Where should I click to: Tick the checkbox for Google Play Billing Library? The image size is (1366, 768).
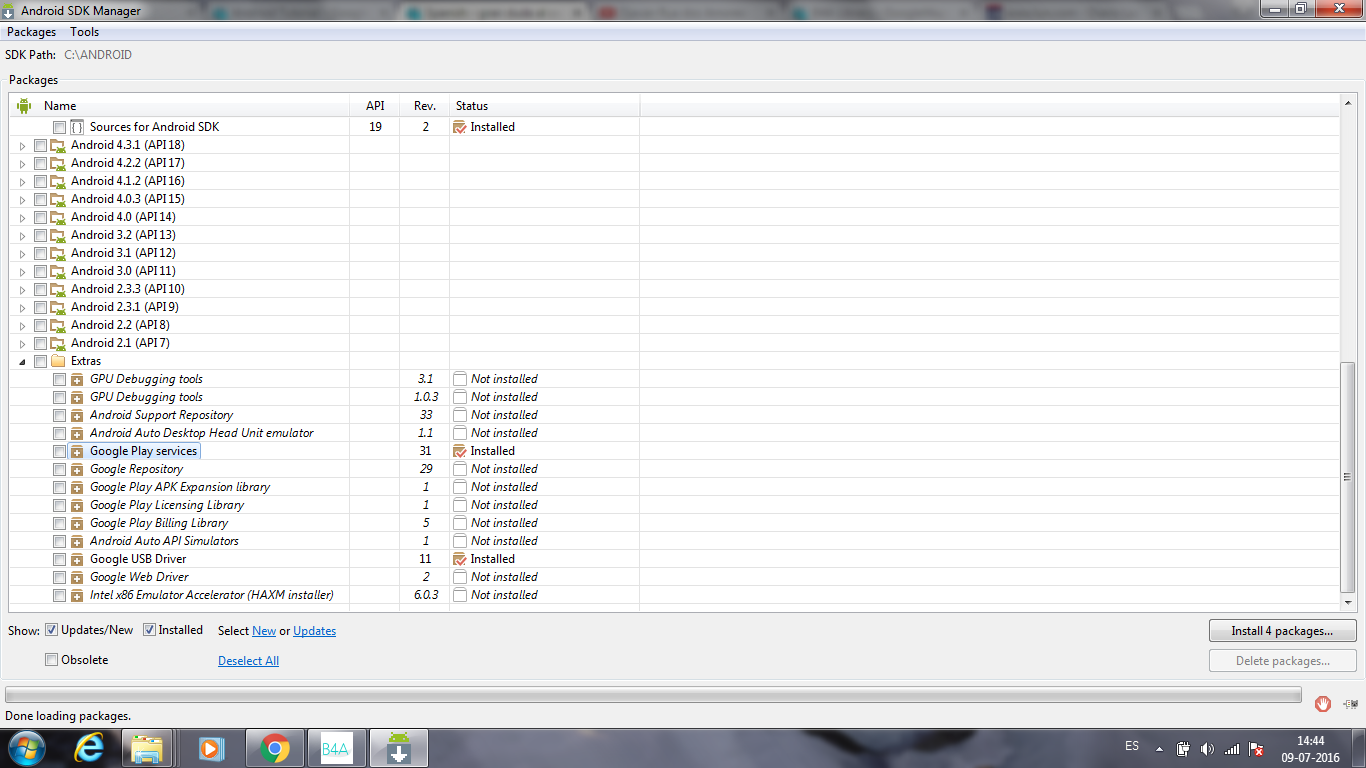[x=60, y=523]
